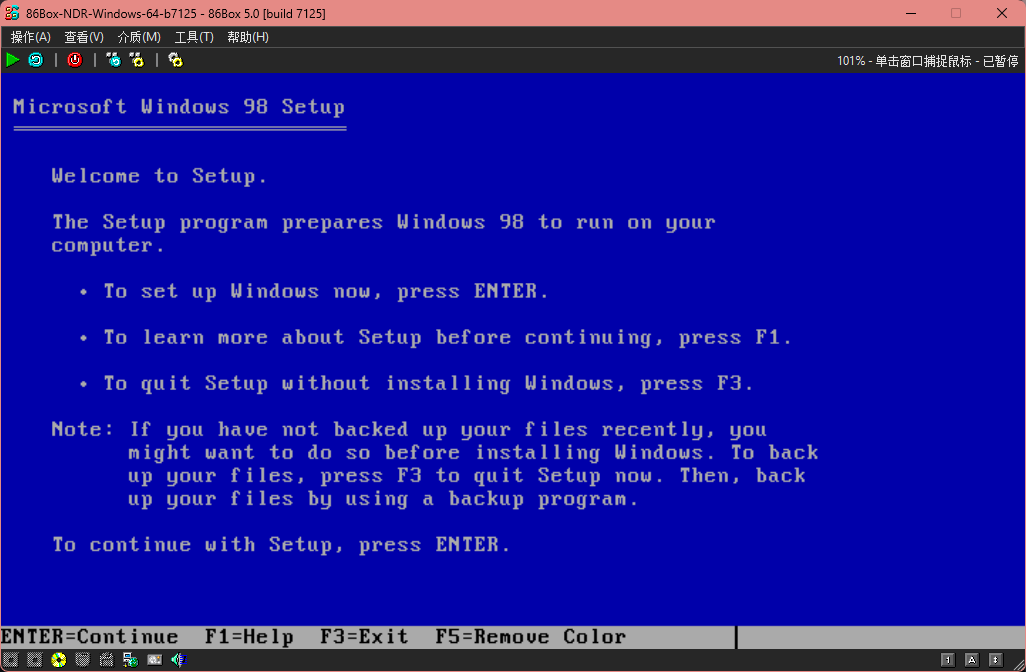The image size is (1026, 672).
Task: Close the 86Box window
Action: [x=1002, y=13]
